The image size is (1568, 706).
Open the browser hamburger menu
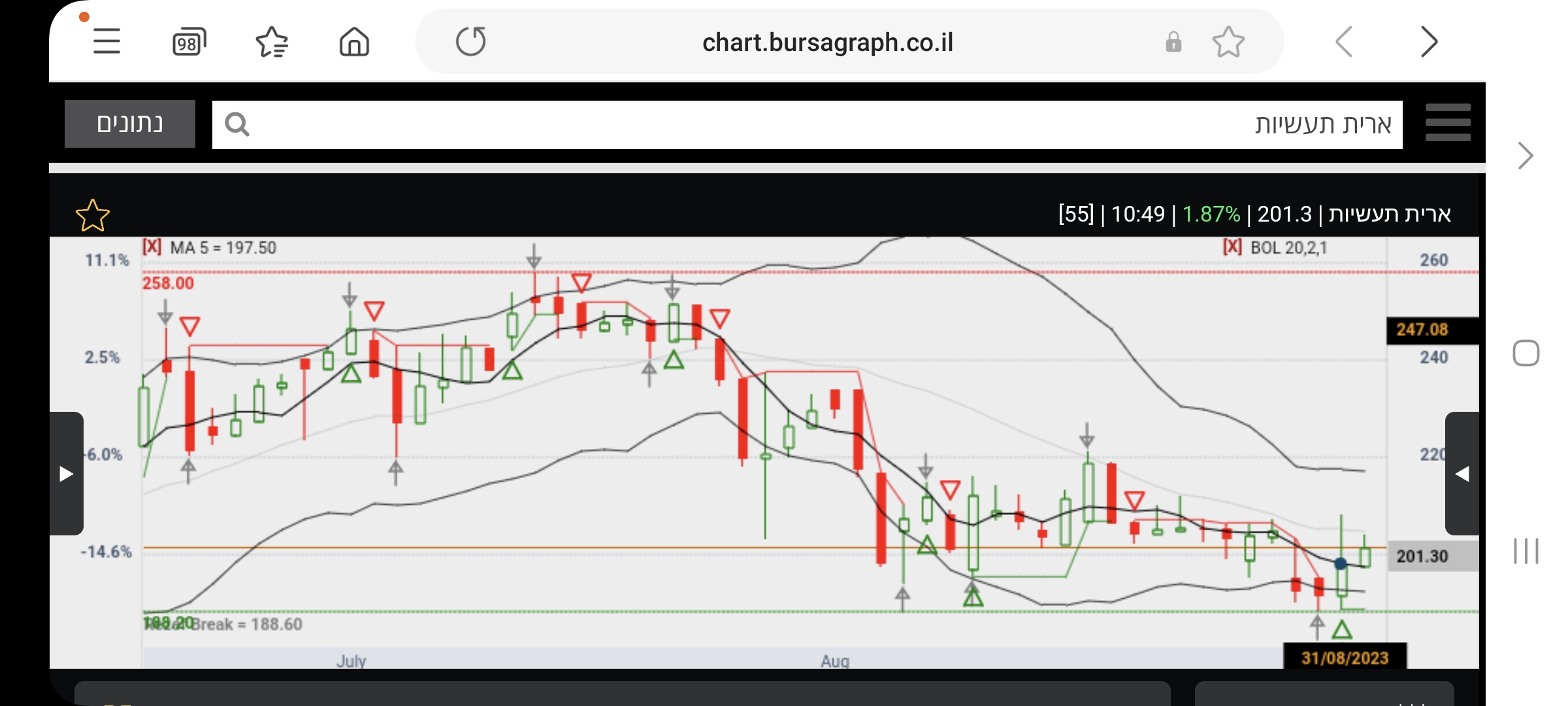pos(106,42)
